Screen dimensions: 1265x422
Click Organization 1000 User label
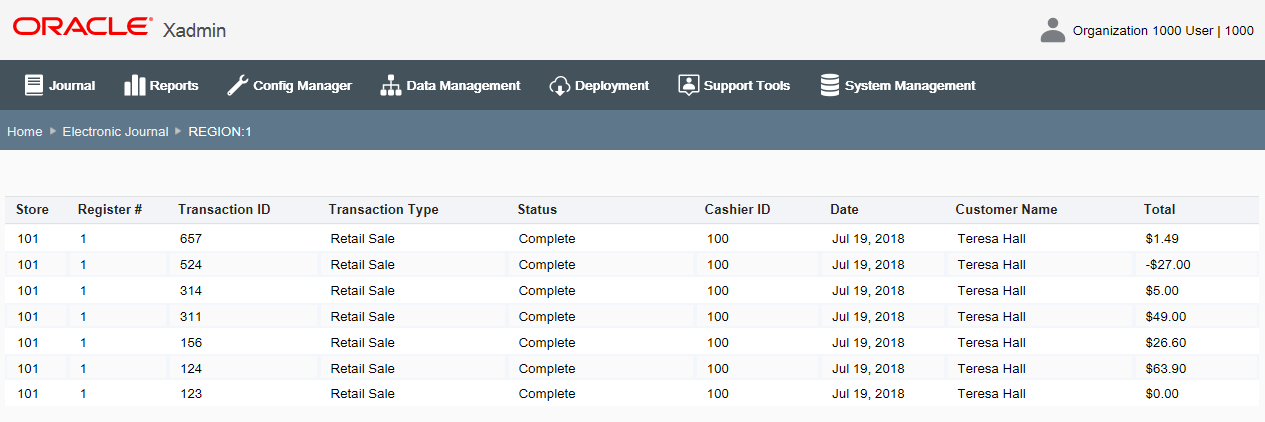[1163, 30]
